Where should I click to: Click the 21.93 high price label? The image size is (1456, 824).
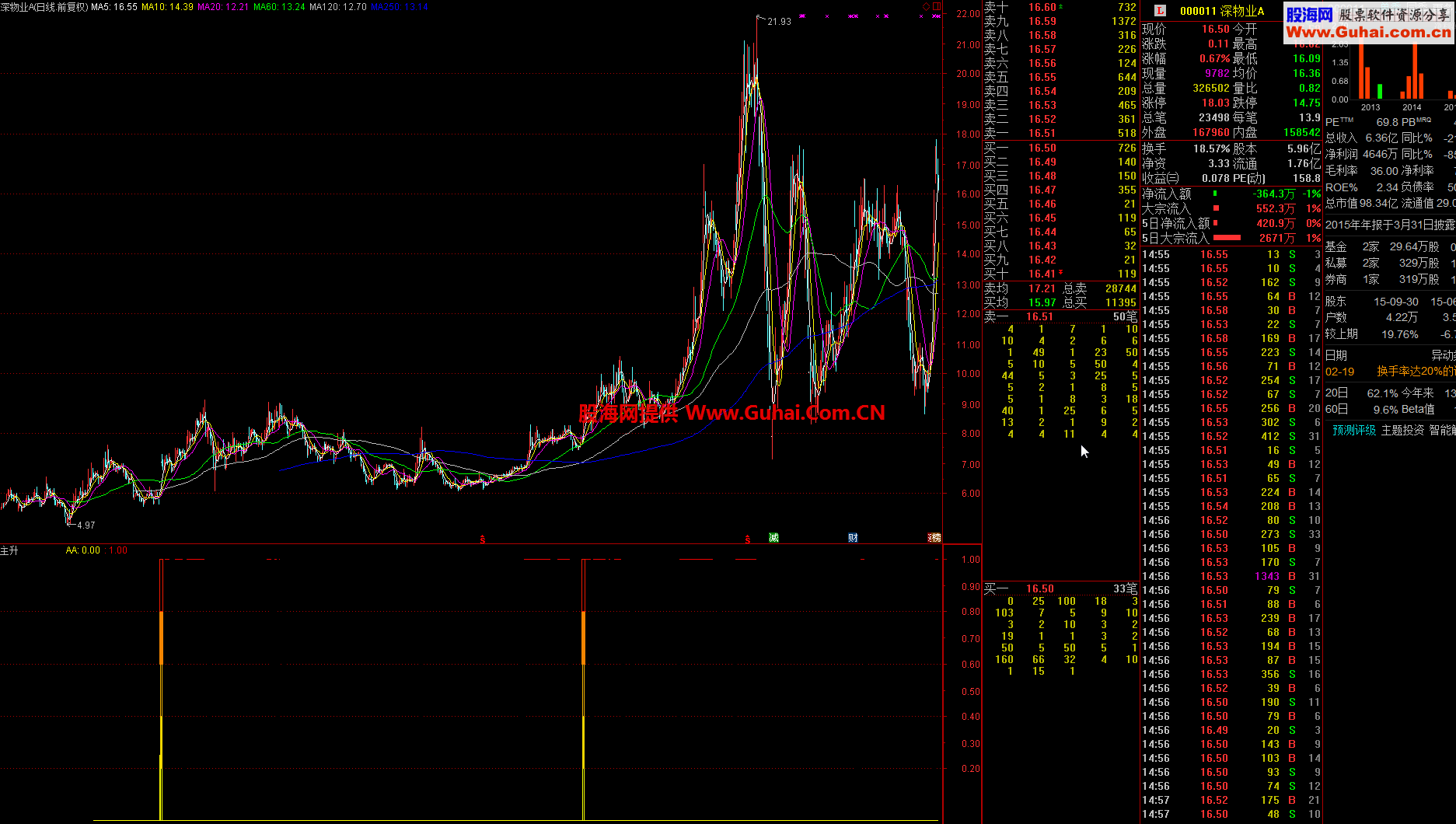tap(779, 22)
